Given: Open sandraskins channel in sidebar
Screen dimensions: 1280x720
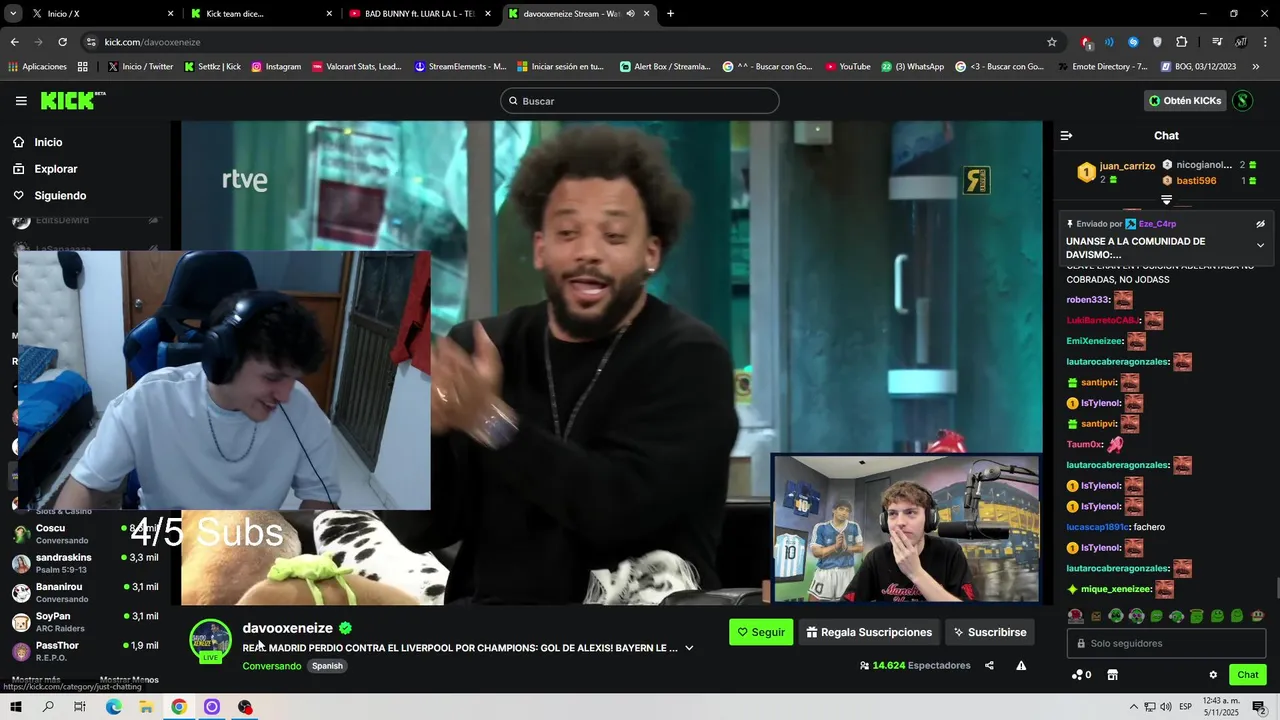Looking at the screenshot, I should pos(85,563).
